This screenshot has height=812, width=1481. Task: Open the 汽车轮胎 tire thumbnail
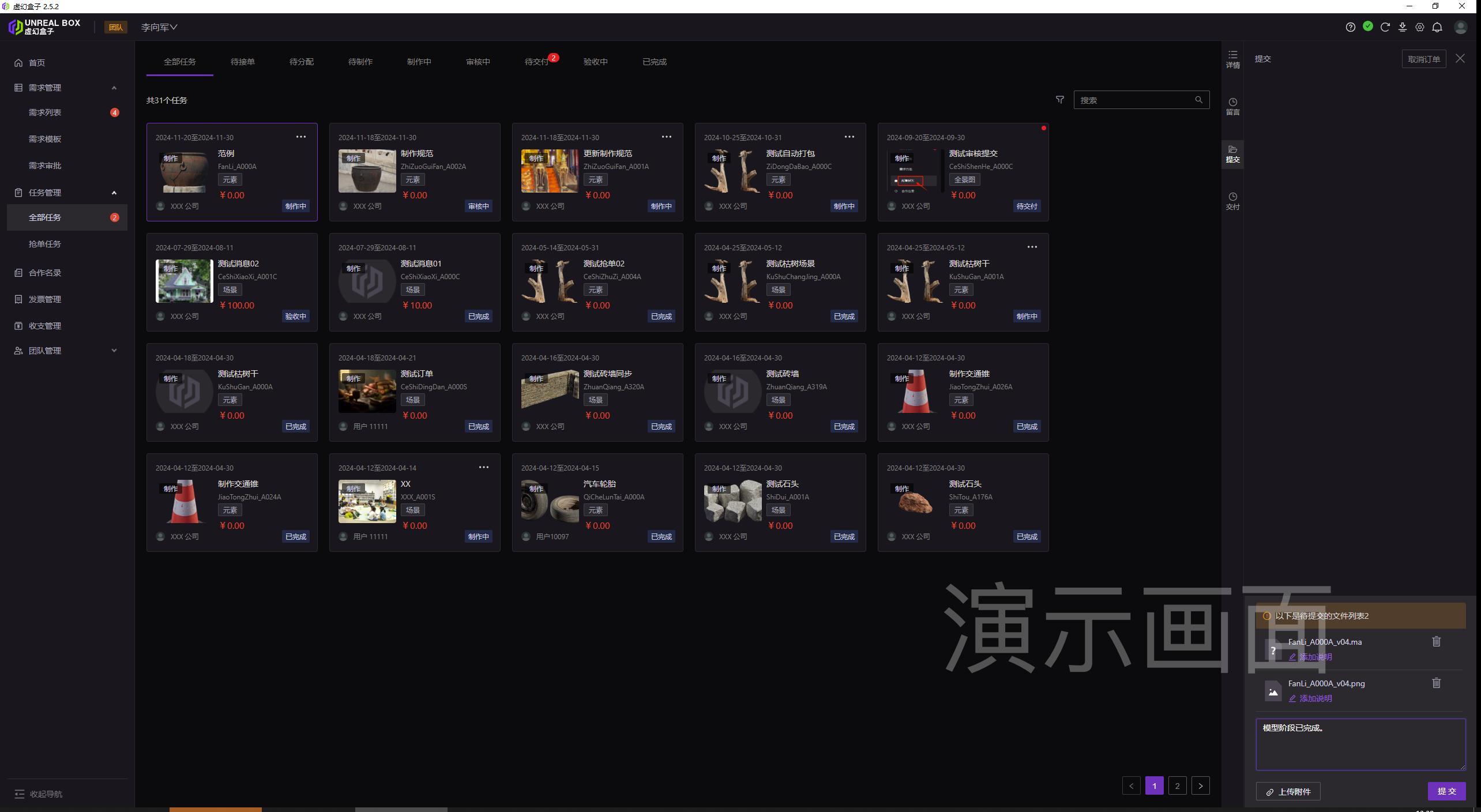(x=550, y=501)
